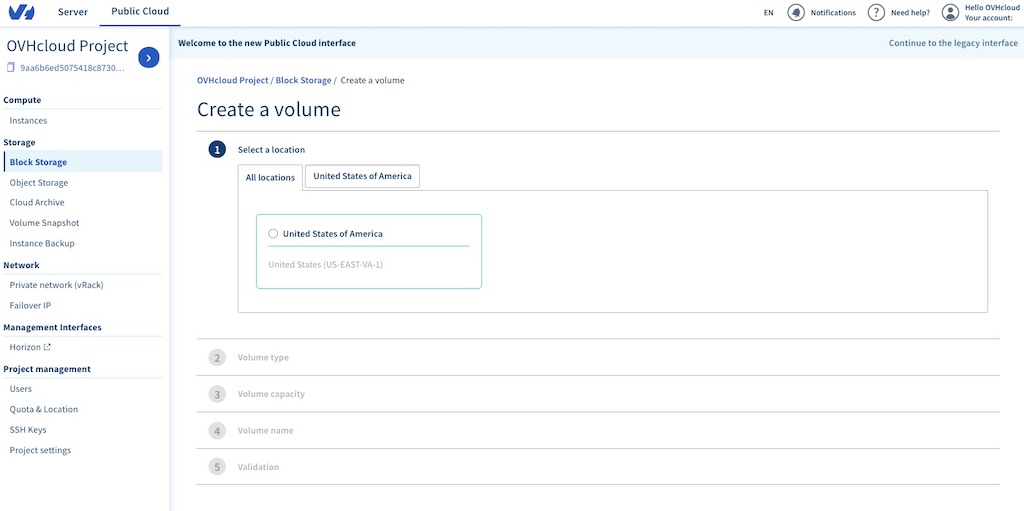The image size is (1024, 511).
Task: Open Project settings in the sidebar
Action: pos(40,450)
